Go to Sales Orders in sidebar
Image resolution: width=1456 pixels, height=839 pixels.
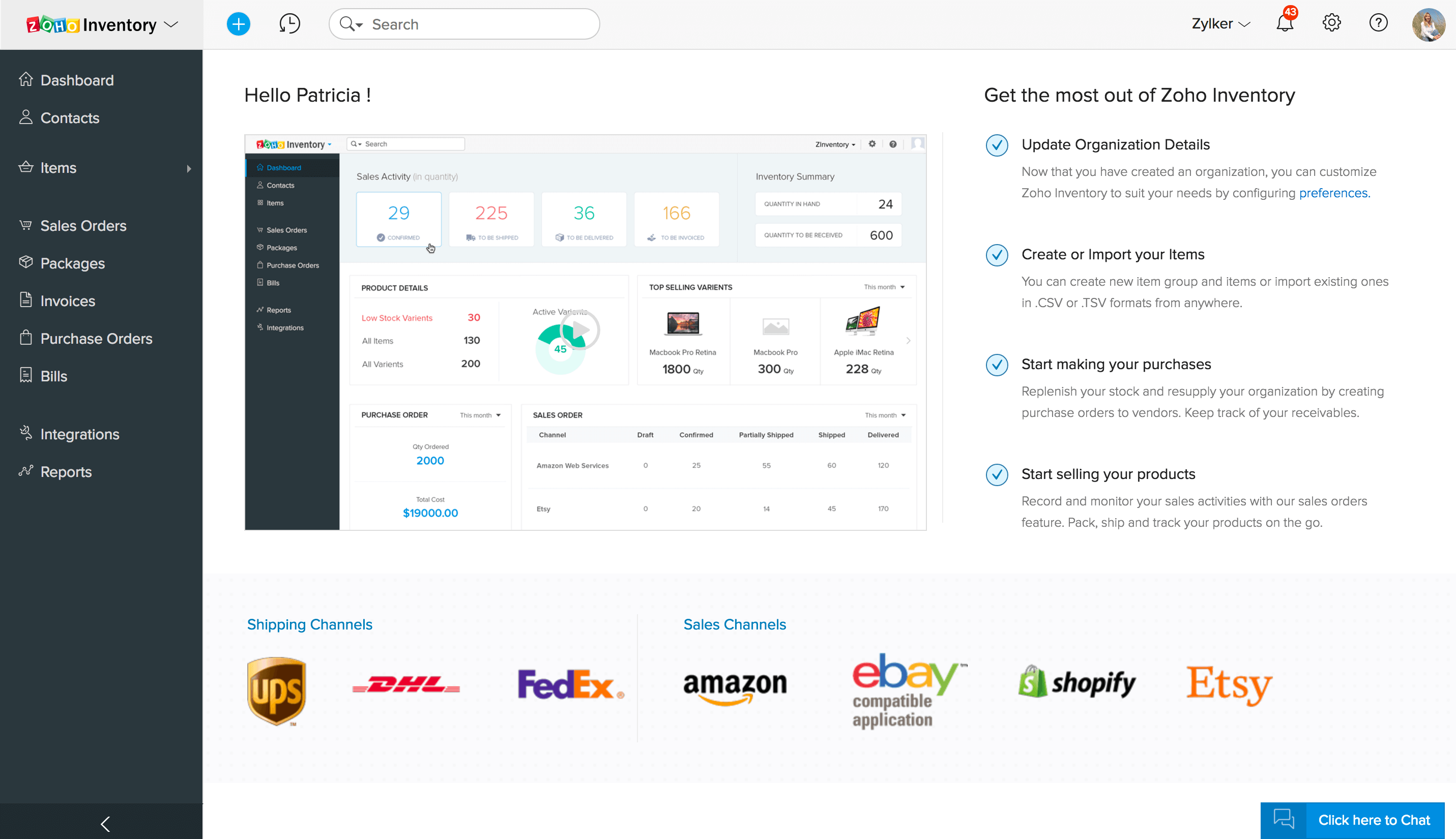83,226
